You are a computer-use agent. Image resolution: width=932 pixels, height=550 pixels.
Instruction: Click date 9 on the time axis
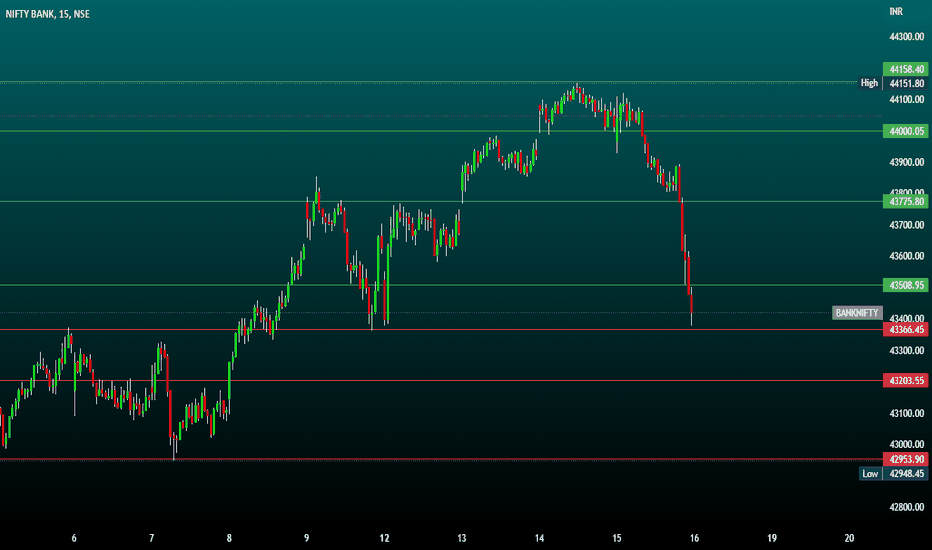point(307,538)
